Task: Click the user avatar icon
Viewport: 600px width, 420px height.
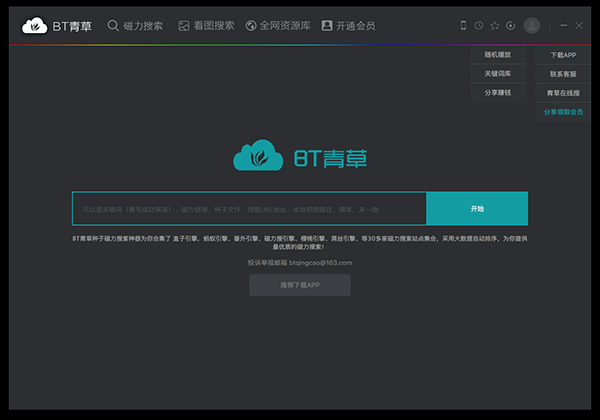Action: pos(532,26)
